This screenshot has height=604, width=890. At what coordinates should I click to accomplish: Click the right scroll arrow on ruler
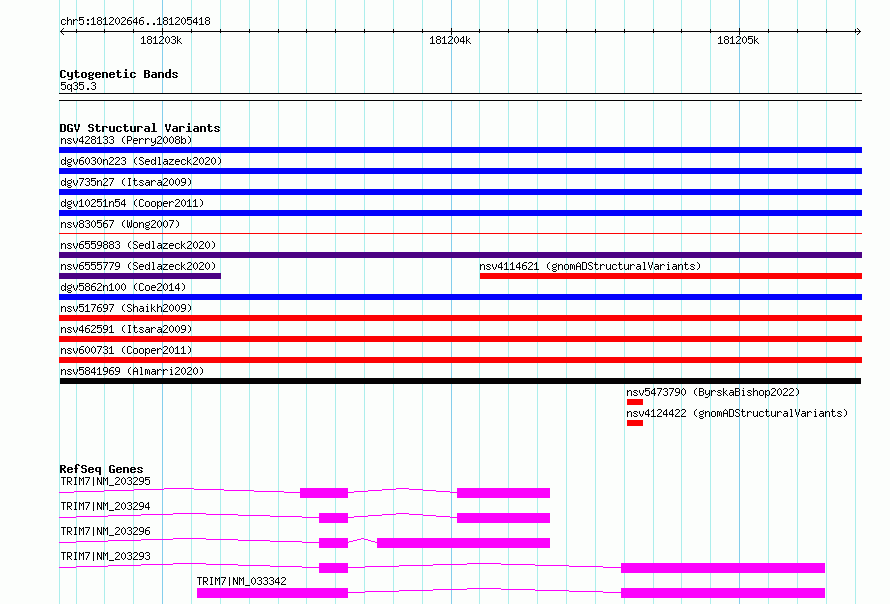(x=858, y=31)
